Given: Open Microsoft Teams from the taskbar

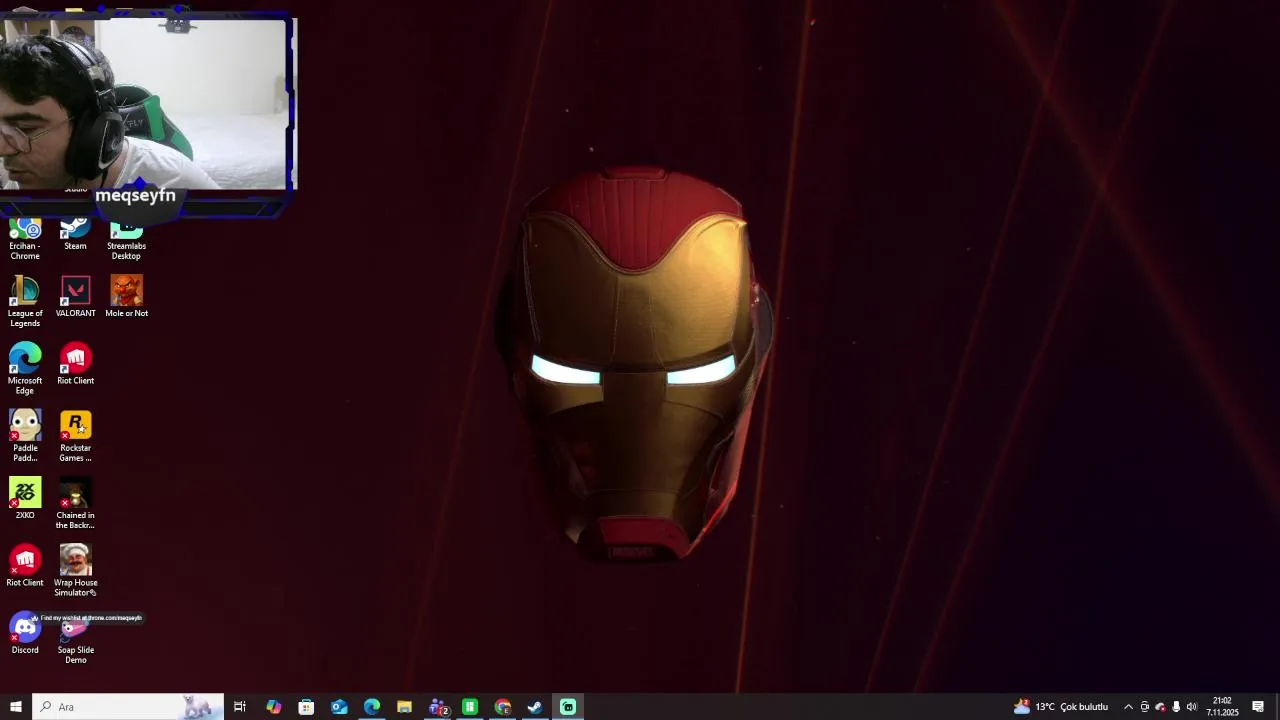Looking at the screenshot, I should [x=438, y=707].
